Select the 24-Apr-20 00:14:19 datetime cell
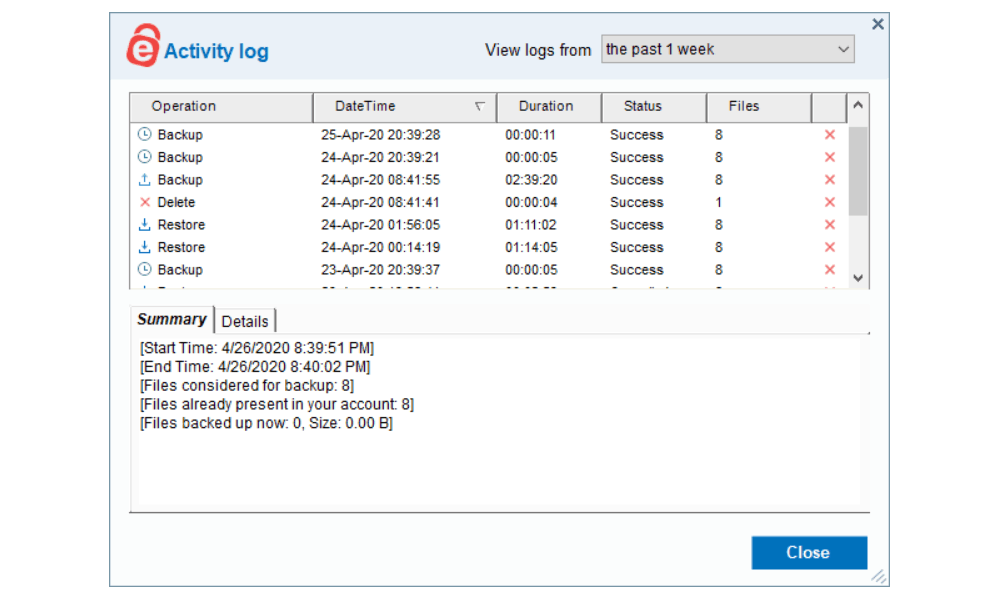1000x600 pixels. tap(381, 247)
